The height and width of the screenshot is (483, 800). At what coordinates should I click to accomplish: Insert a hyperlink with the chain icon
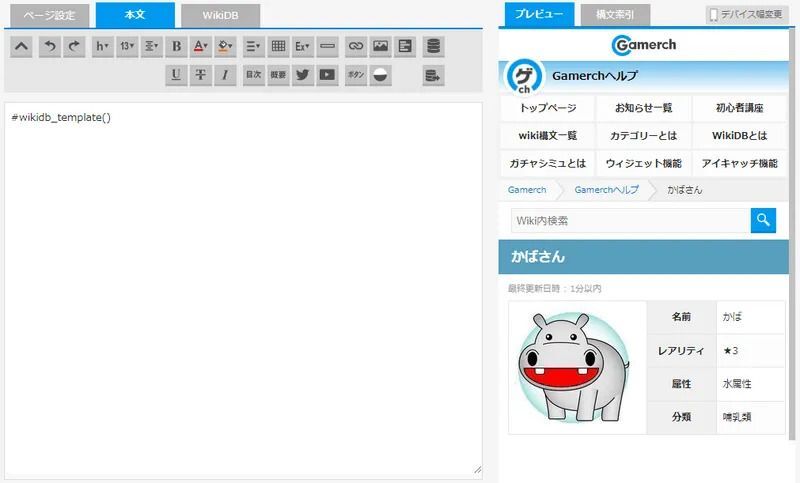click(x=355, y=46)
